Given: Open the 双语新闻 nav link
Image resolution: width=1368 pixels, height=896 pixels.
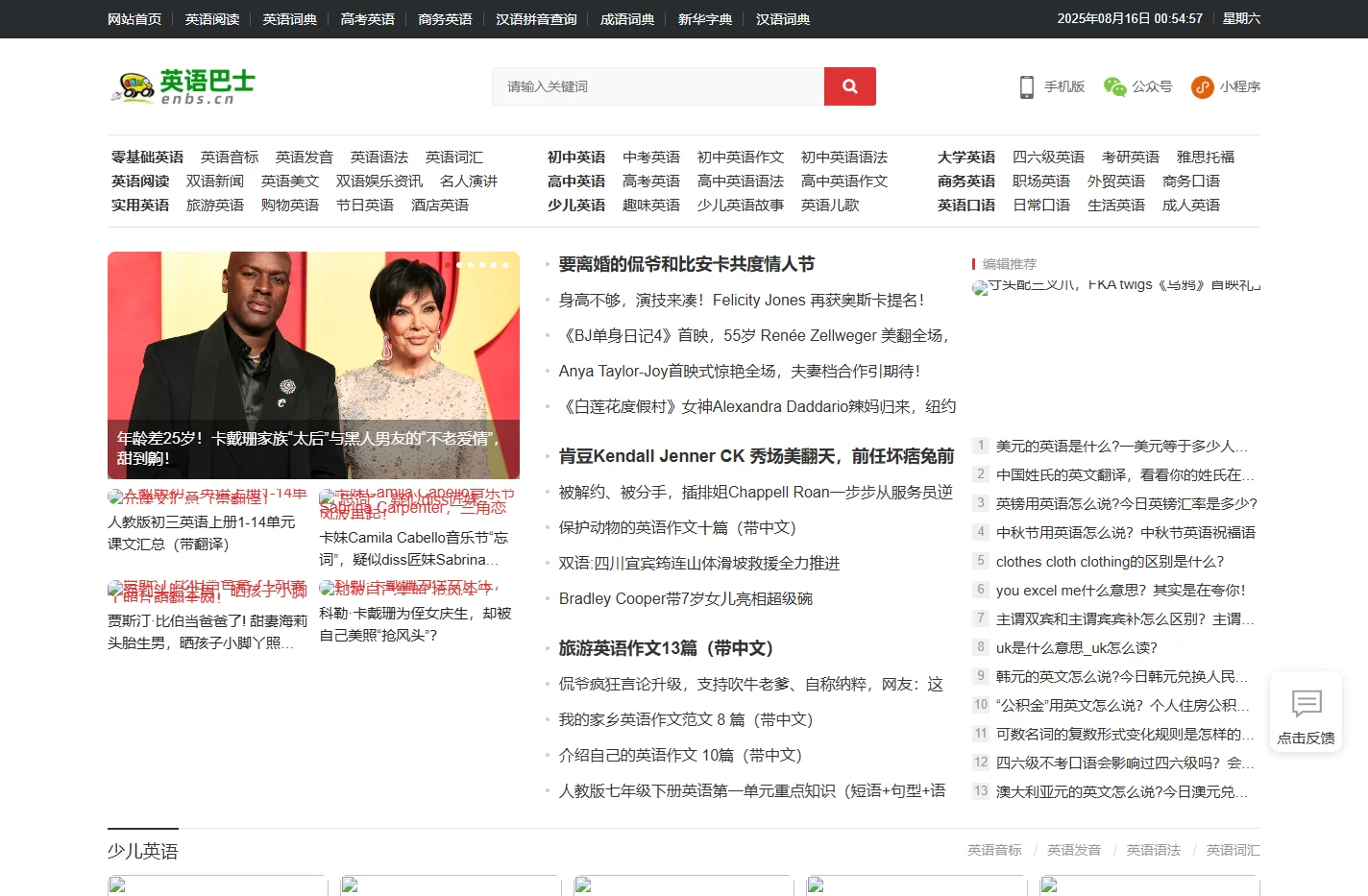Looking at the screenshot, I should pos(215,182).
